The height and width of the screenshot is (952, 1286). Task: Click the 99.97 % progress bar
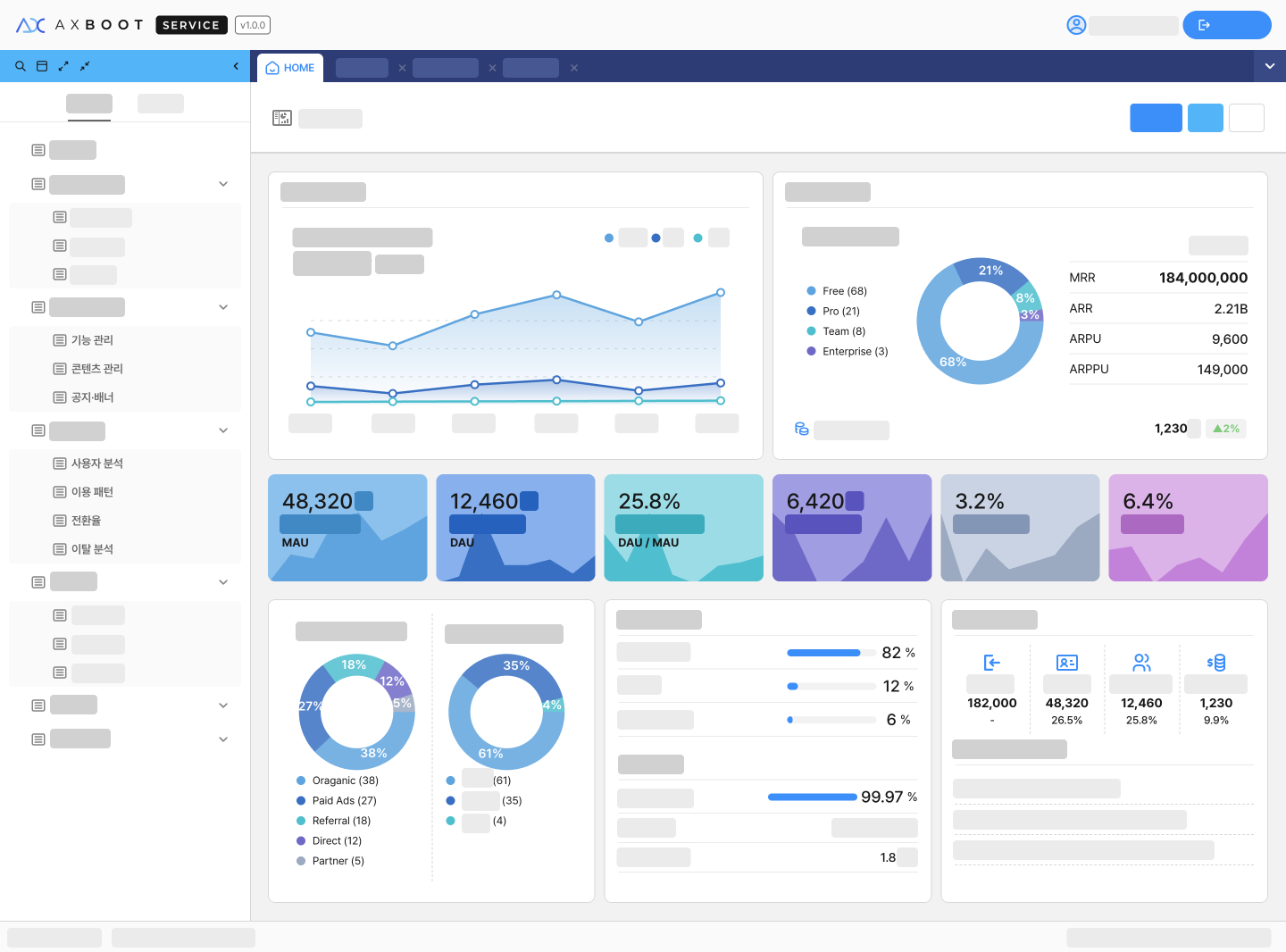point(813,797)
